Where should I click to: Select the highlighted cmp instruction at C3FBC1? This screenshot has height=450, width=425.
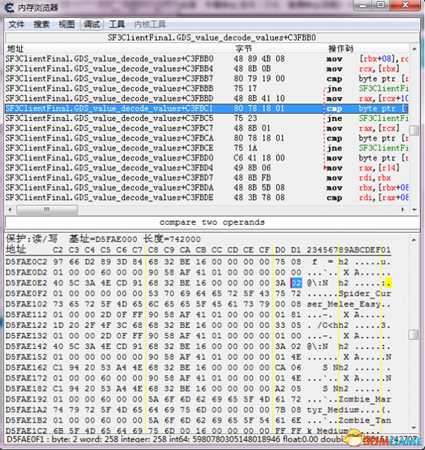coord(206,109)
